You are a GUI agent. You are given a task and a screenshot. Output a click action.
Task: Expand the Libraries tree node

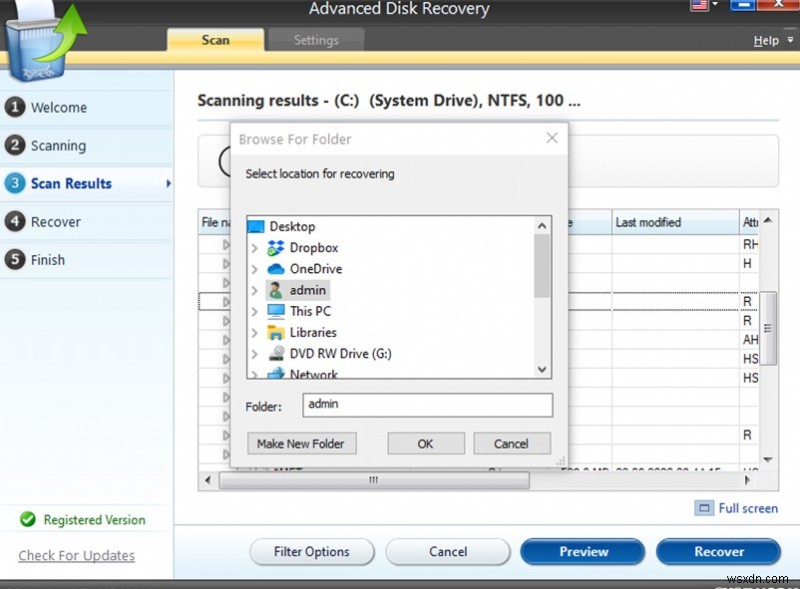(x=255, y=333)
